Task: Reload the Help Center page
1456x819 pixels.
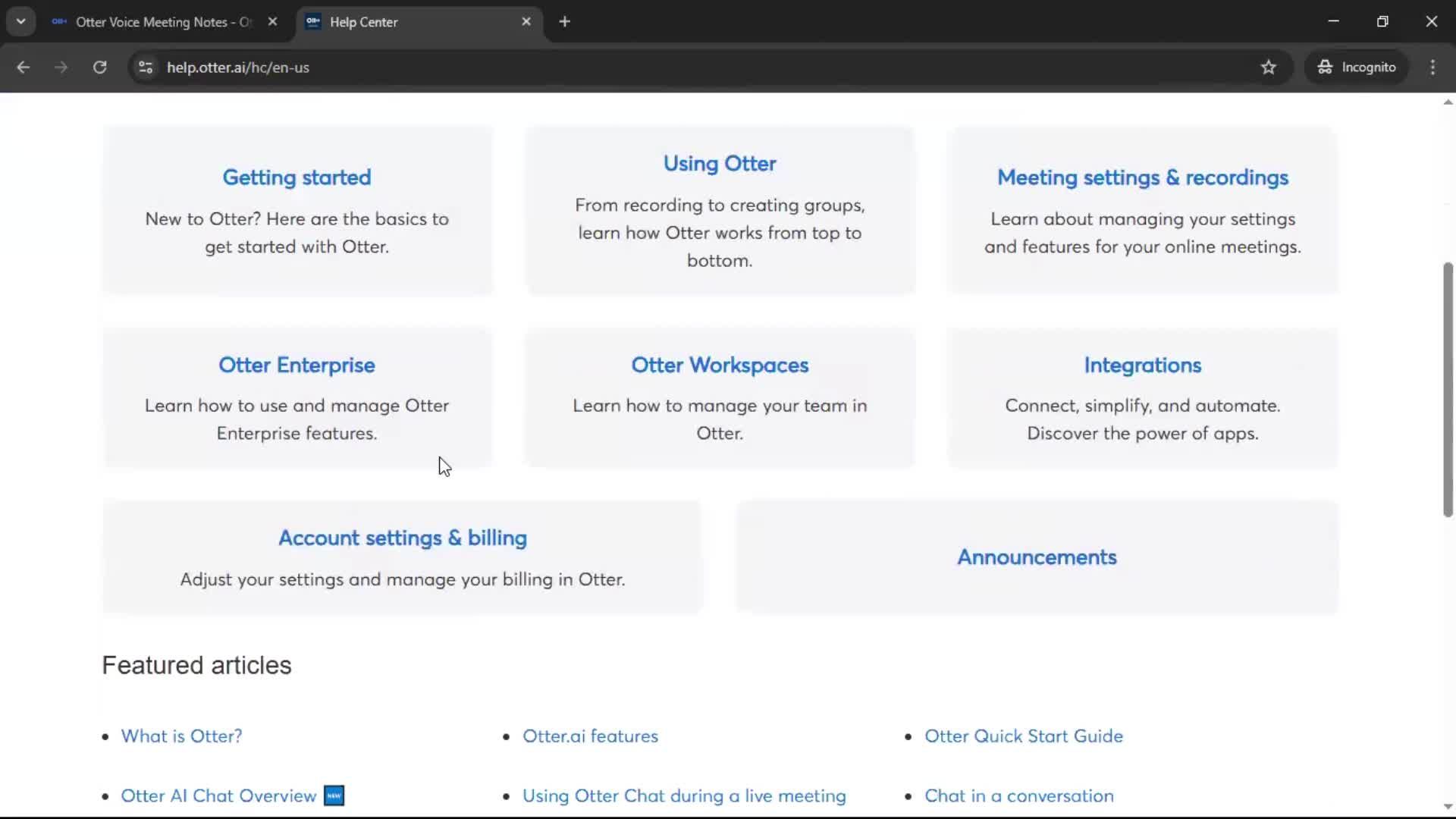Action: coord(99,67)
